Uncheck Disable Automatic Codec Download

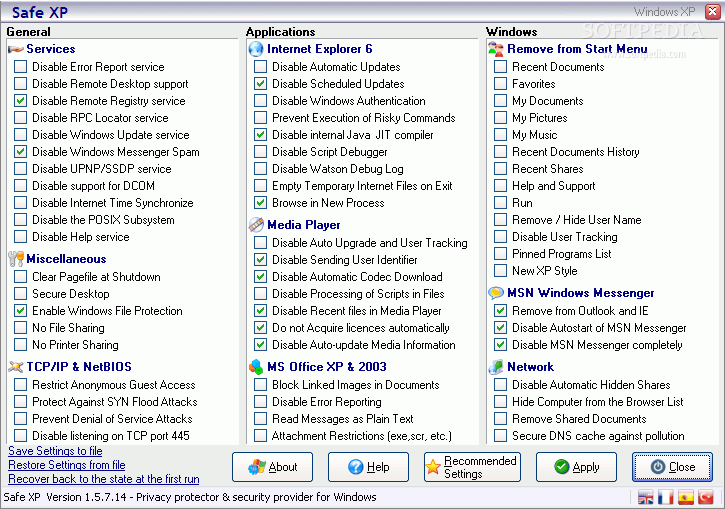tap(260, 277)
